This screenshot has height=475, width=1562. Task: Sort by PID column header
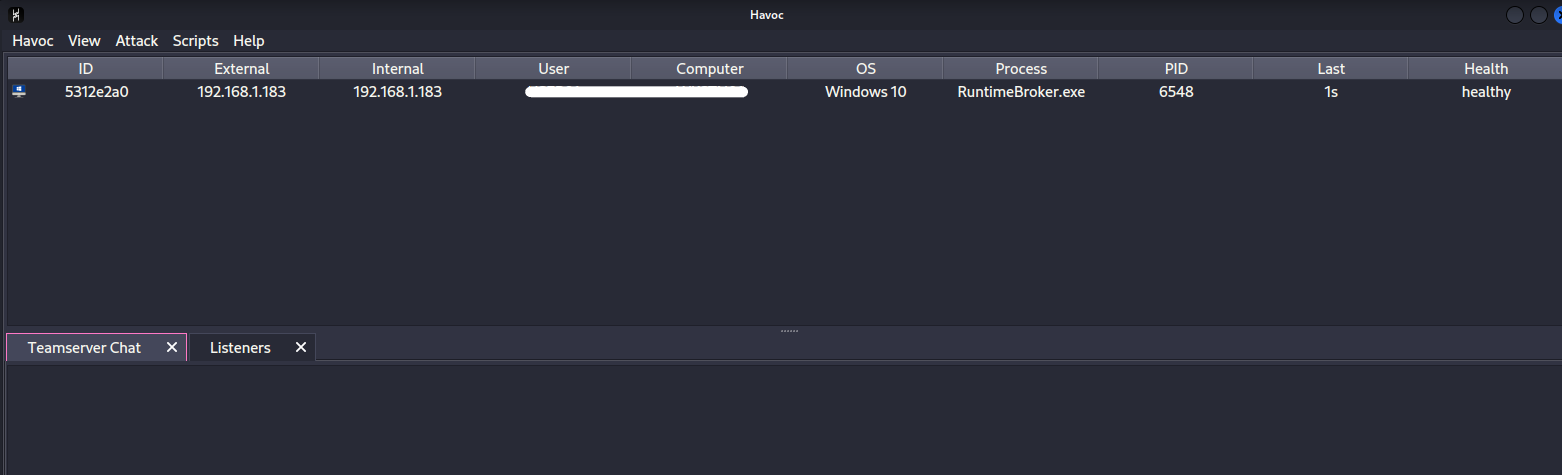(1176, 69)
